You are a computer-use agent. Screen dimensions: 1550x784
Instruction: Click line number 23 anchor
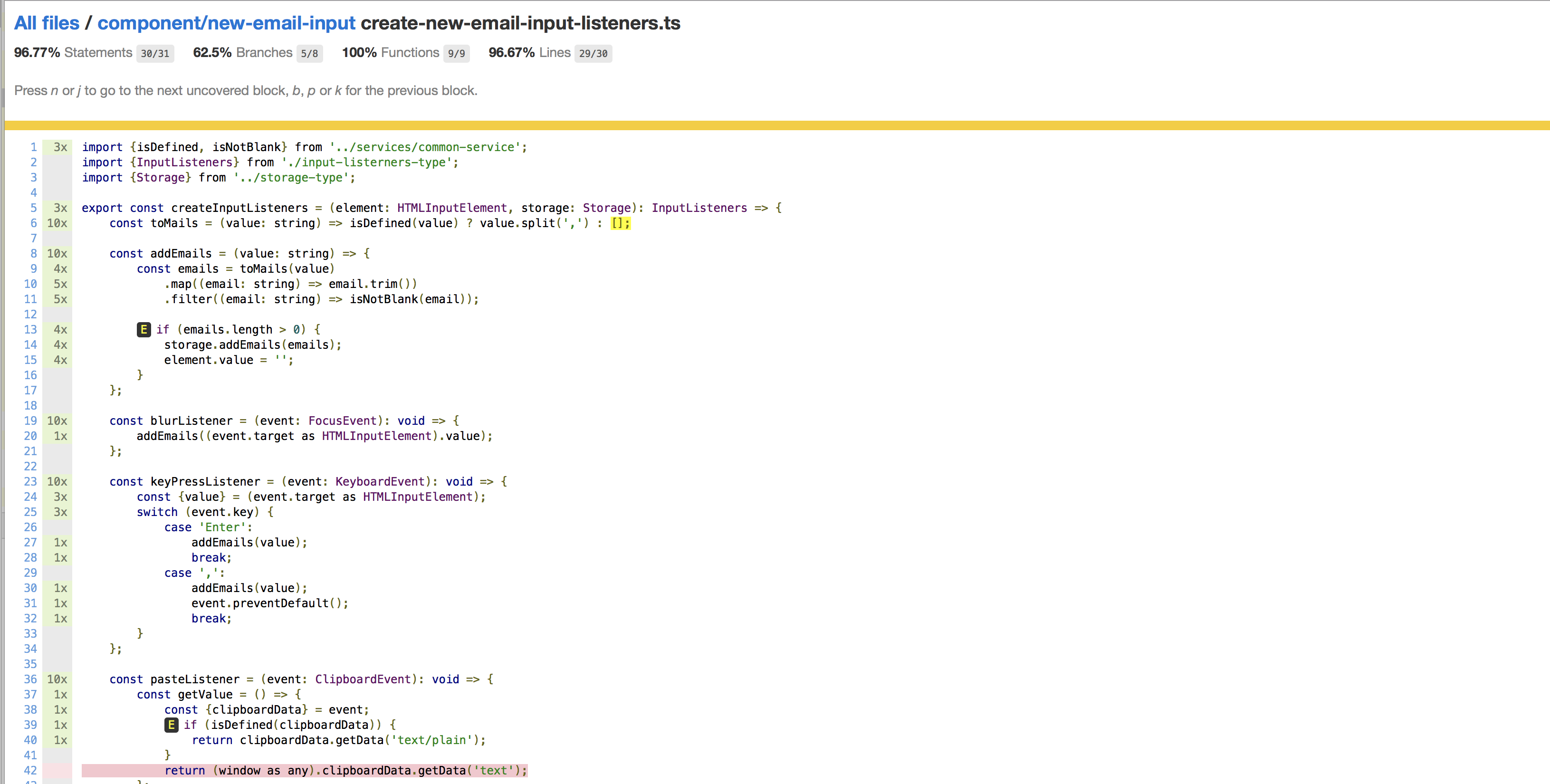[31, 481]
